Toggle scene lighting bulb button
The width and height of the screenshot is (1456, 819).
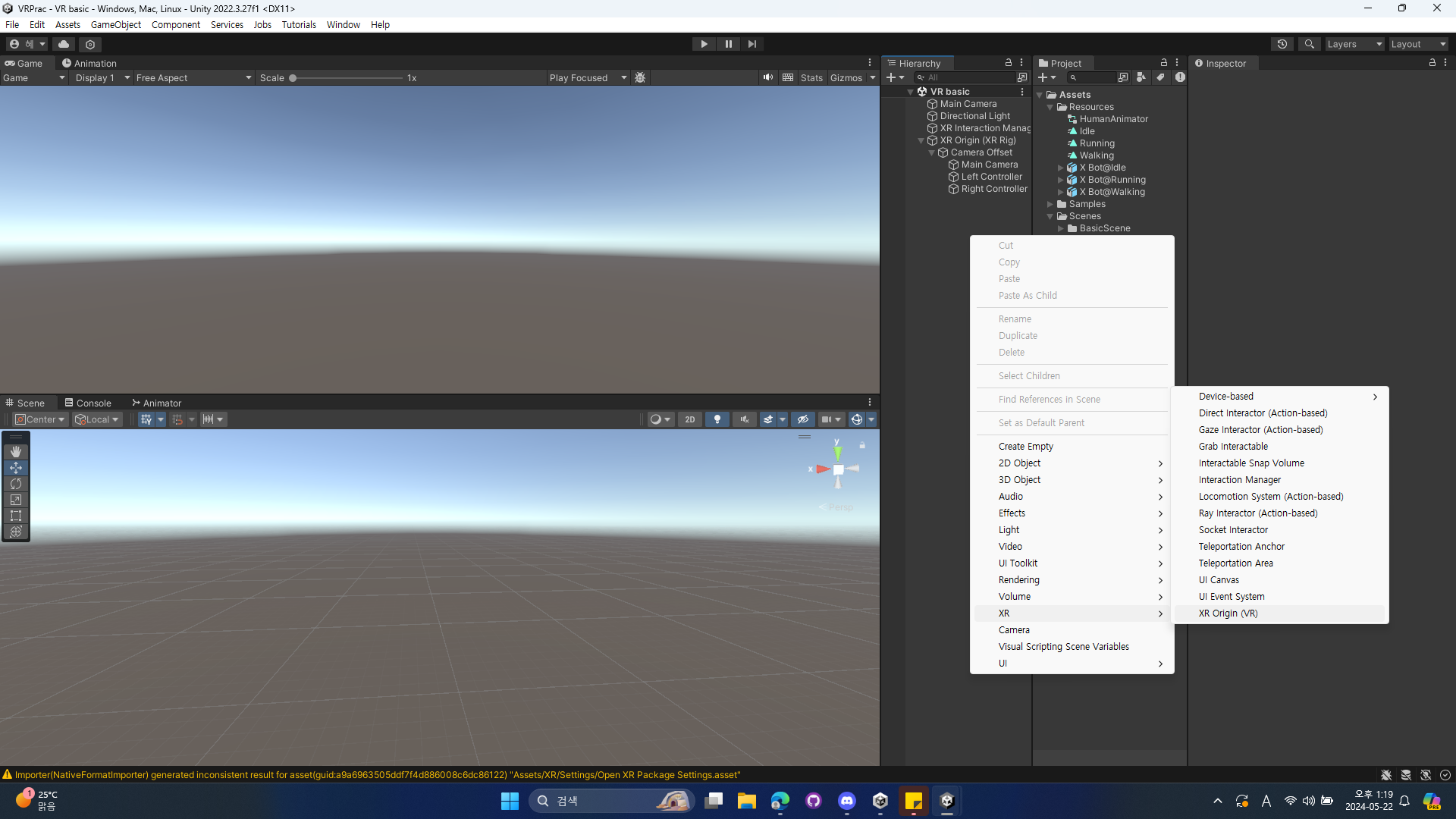[x=717, y=419]
